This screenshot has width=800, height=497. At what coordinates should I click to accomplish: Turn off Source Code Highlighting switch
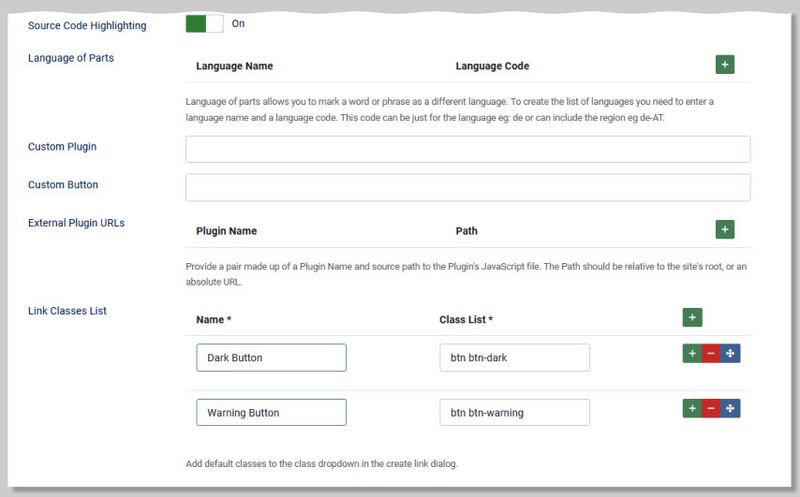point(203,24)
